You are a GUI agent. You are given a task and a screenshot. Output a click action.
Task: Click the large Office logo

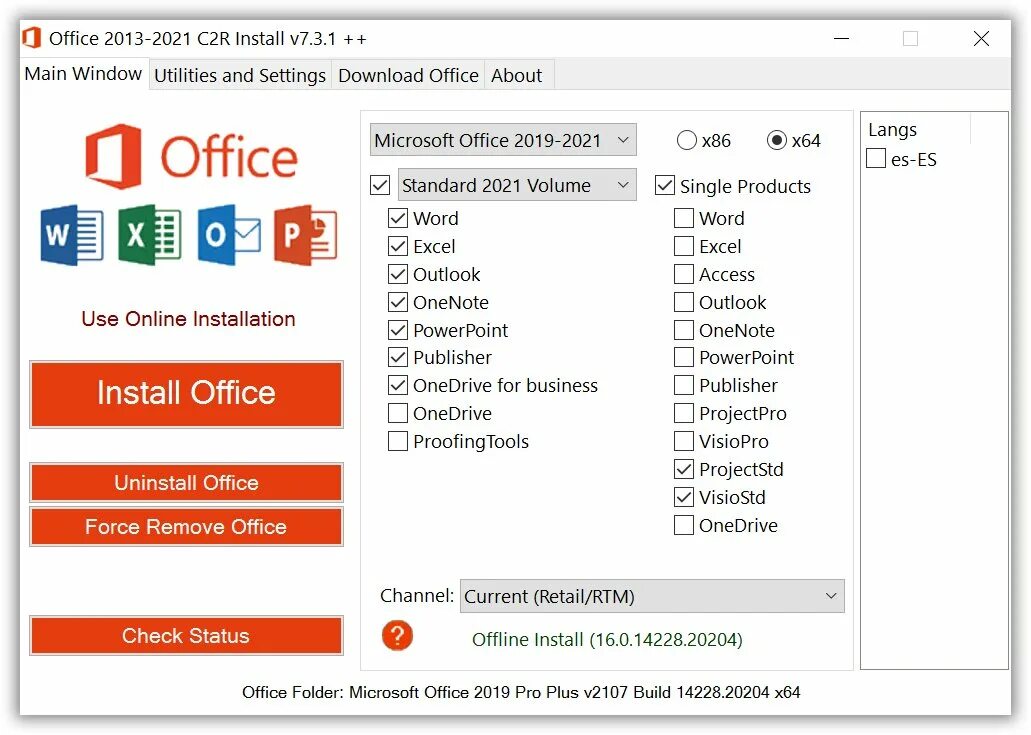point(191,156)
